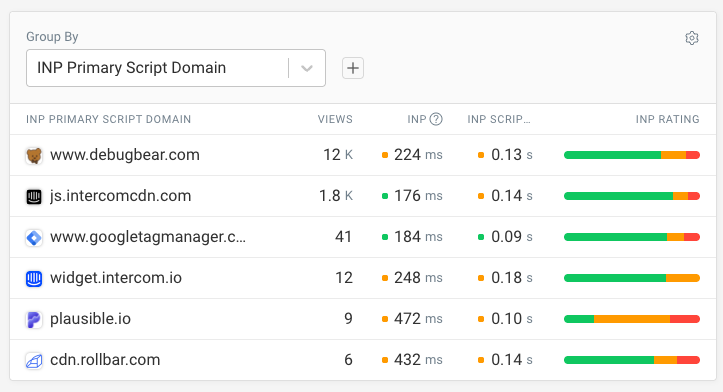Open the www.debugbear.com row

[363, 155]
